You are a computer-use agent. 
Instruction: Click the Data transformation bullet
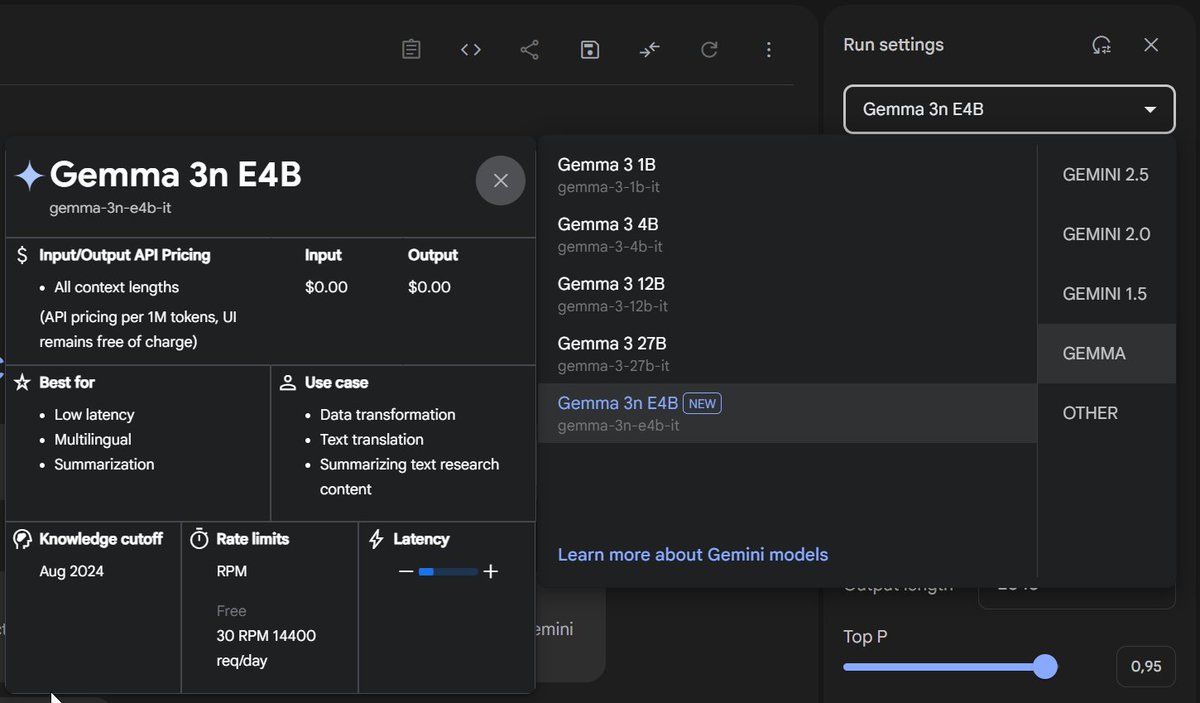pos(388,415)
